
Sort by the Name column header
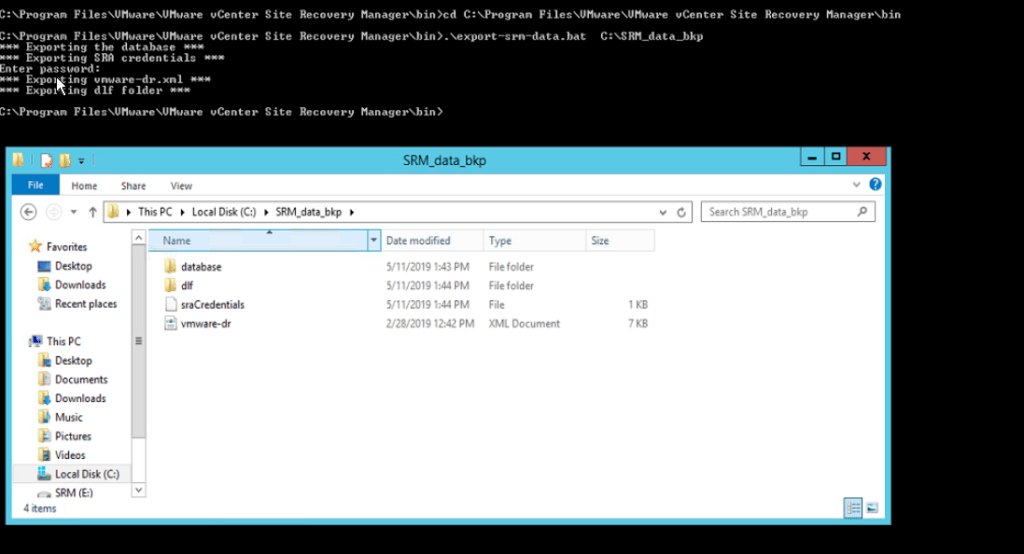259,240
